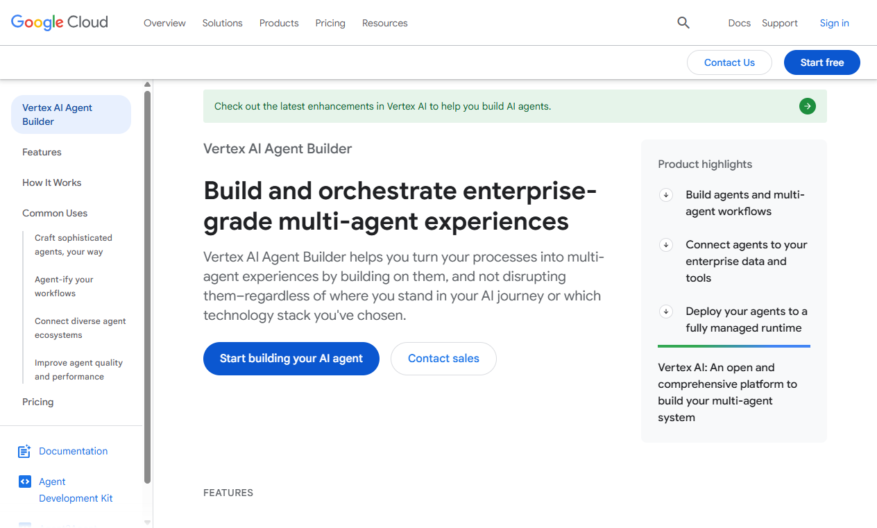This screenshot has height=528, width=877.
Task: Open the search magnifier icon
Action: coord(683,23)
